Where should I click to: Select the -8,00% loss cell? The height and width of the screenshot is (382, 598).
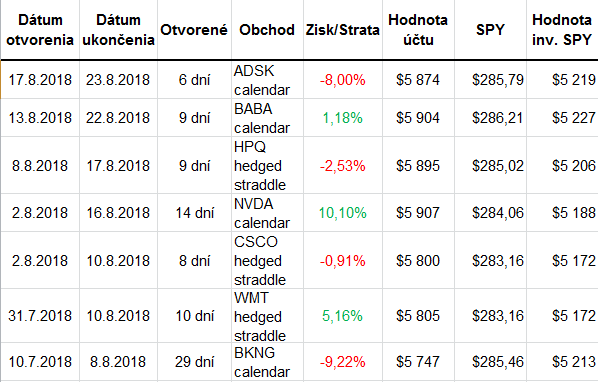pos(342,80)
